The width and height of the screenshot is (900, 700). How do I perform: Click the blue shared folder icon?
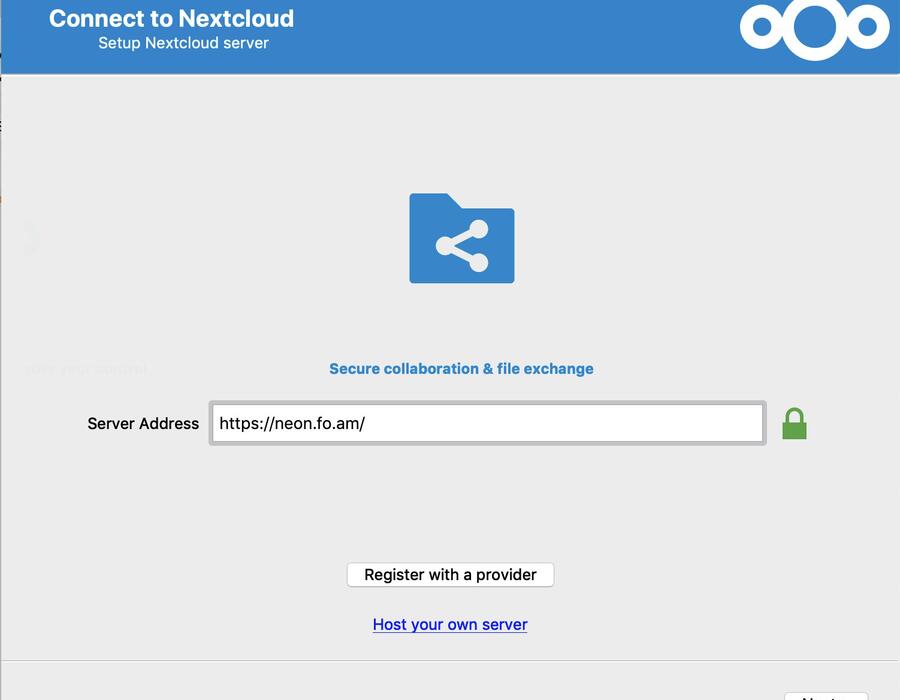pos(461,238)
